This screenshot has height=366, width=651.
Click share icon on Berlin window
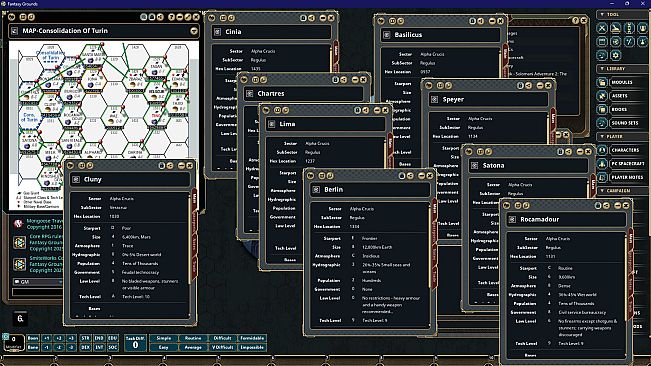click(410, 176)
